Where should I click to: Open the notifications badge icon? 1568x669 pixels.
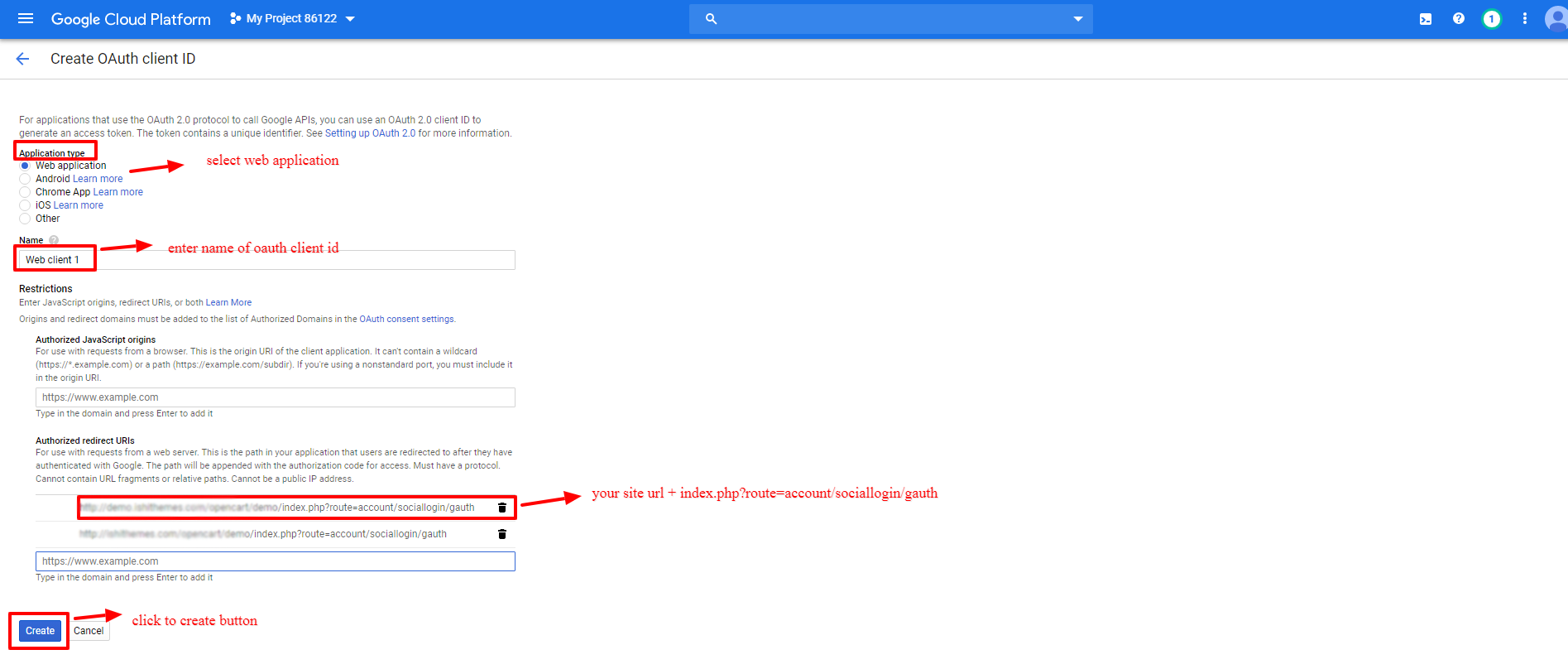[1491, 19]
